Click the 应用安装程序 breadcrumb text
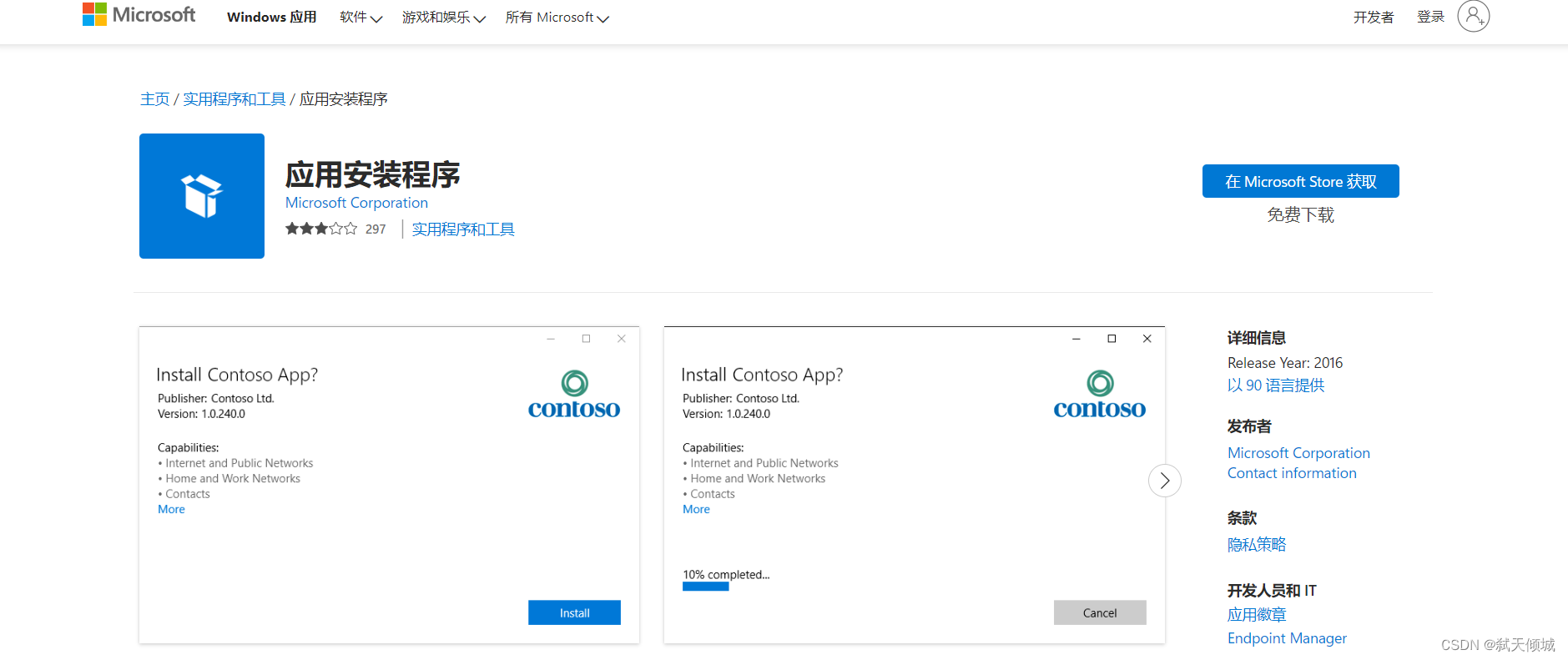 point(344,99)
